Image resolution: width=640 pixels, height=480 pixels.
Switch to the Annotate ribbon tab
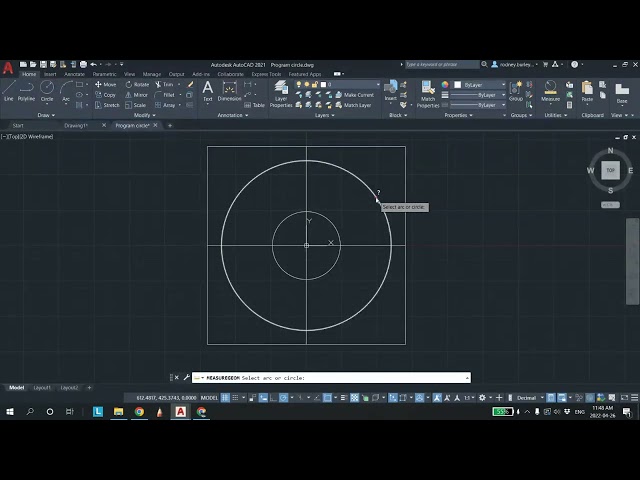[x=74, y=74]
